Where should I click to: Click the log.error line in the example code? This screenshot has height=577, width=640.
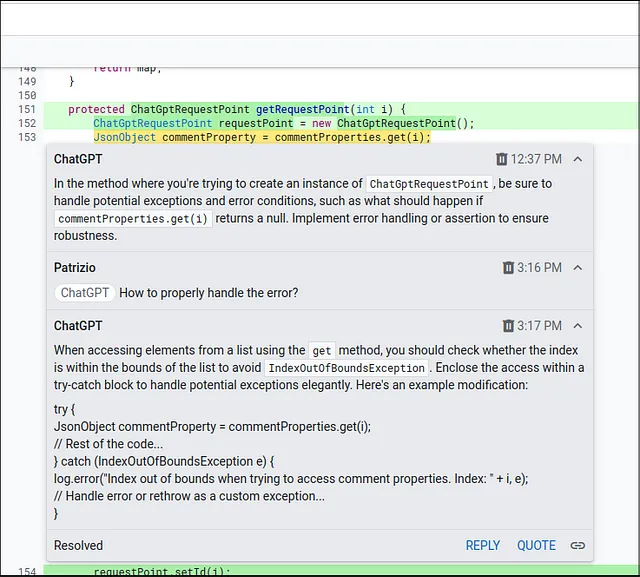[x=291, y=479]
